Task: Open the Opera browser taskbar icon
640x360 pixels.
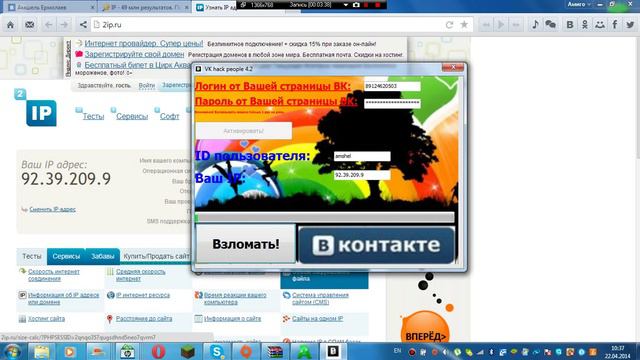Action: pos(158,351)
